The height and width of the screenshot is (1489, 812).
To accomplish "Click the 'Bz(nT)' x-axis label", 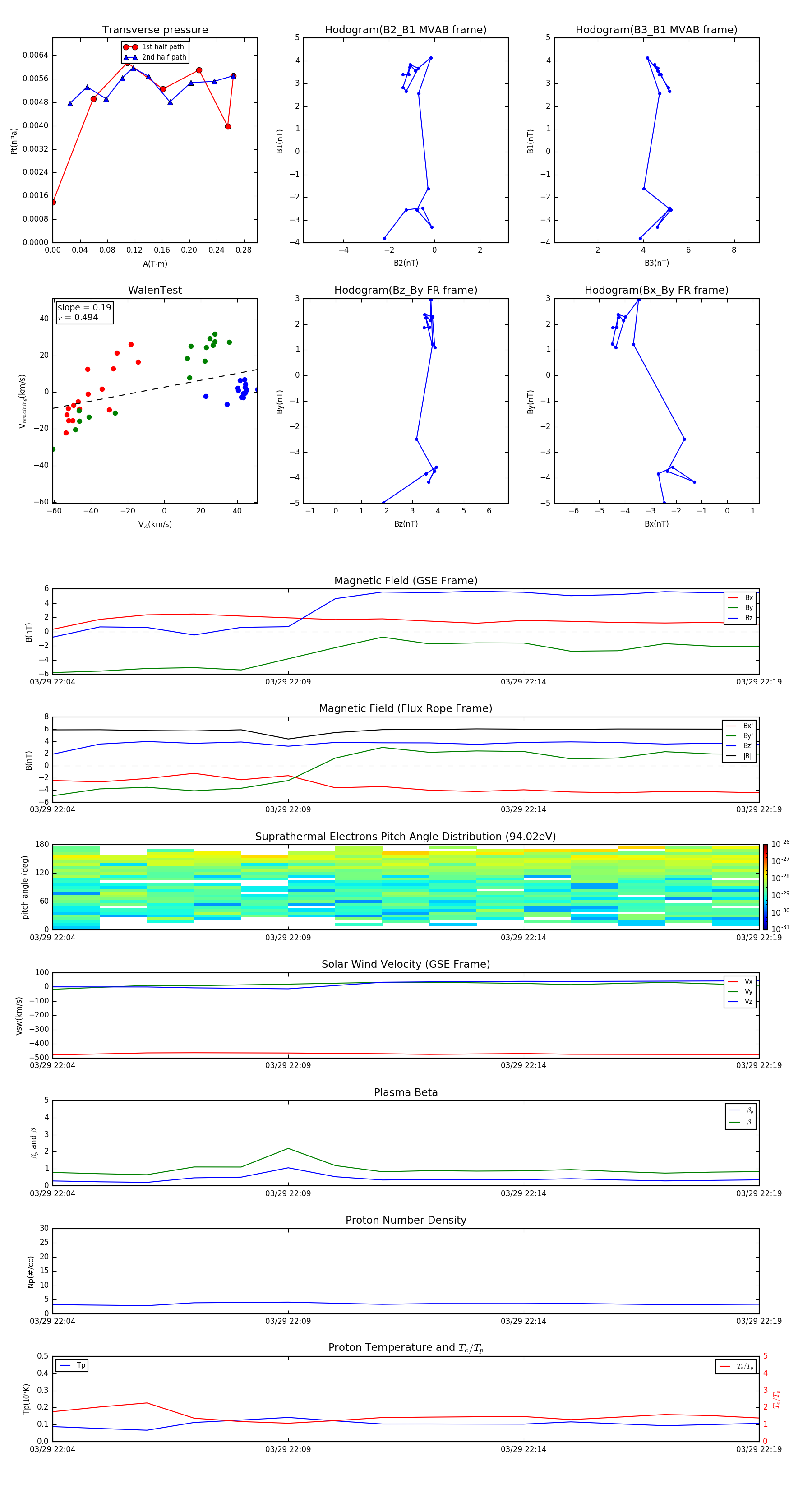I will pos(406,524).
